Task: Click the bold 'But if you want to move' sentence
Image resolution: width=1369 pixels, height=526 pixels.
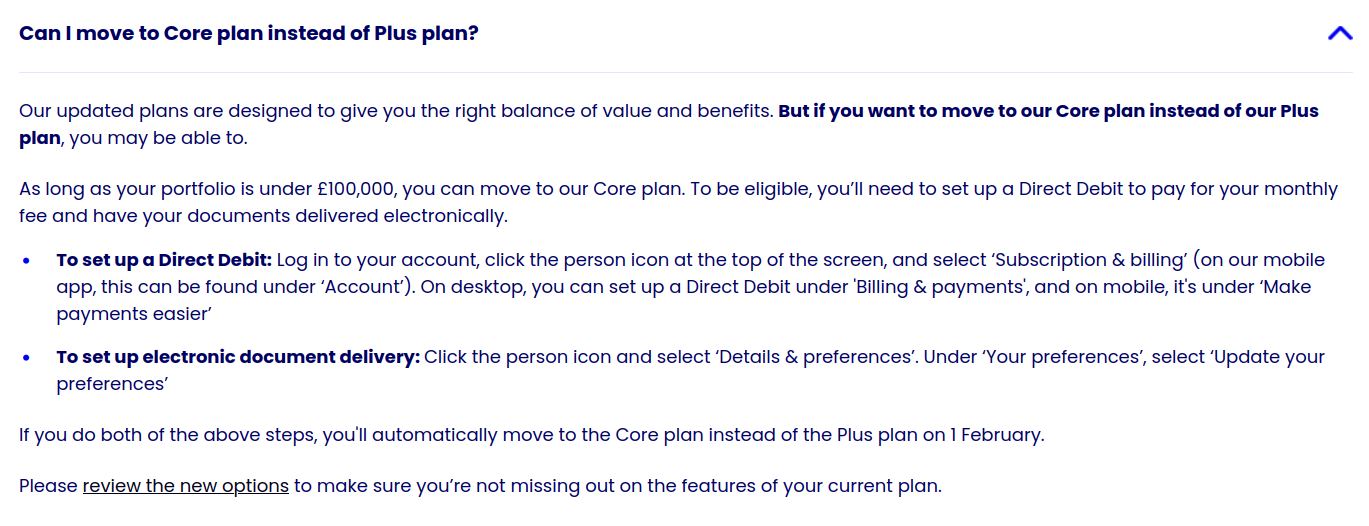Action: (1047, 111)
